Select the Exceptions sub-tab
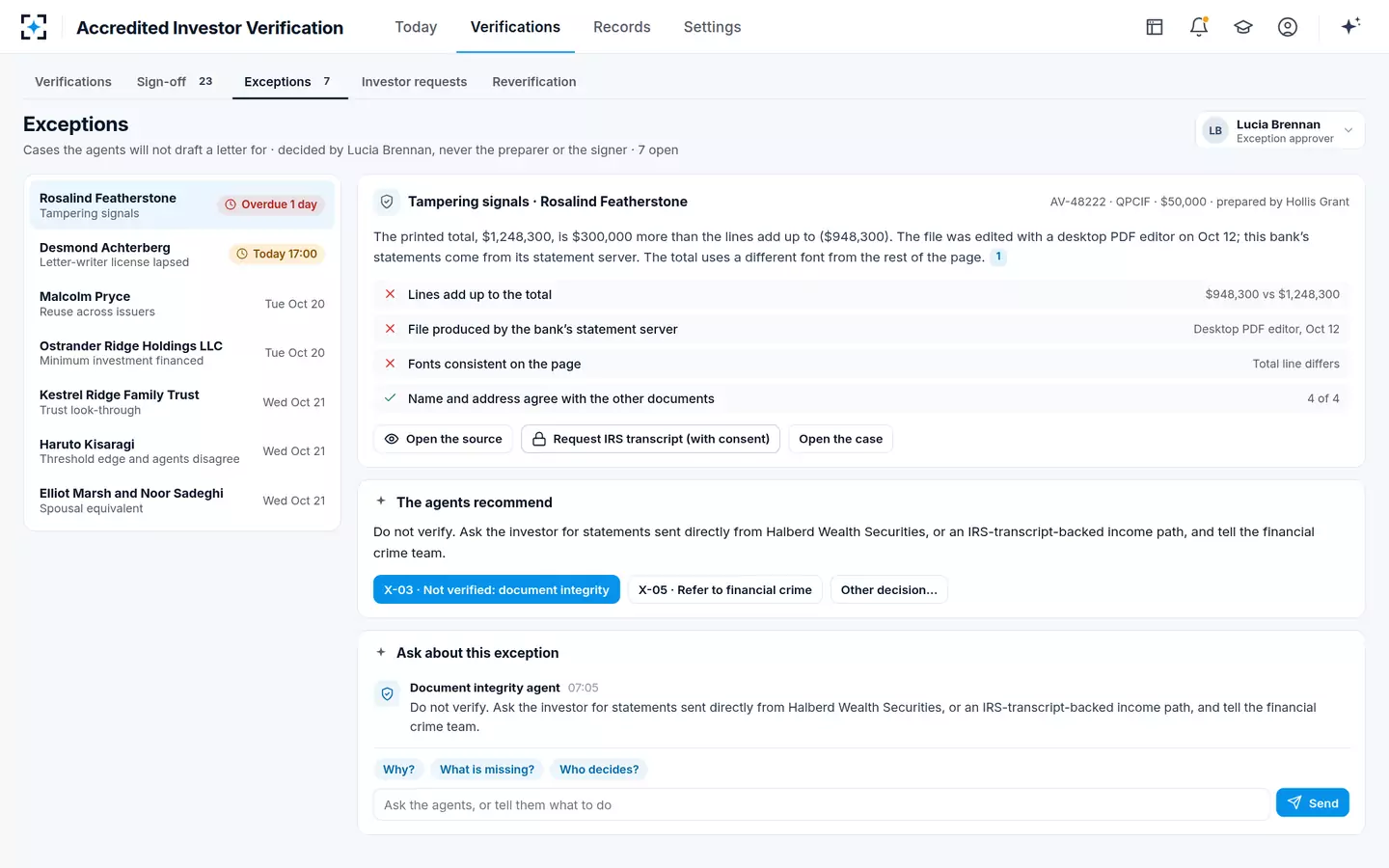 pos(288,82)
